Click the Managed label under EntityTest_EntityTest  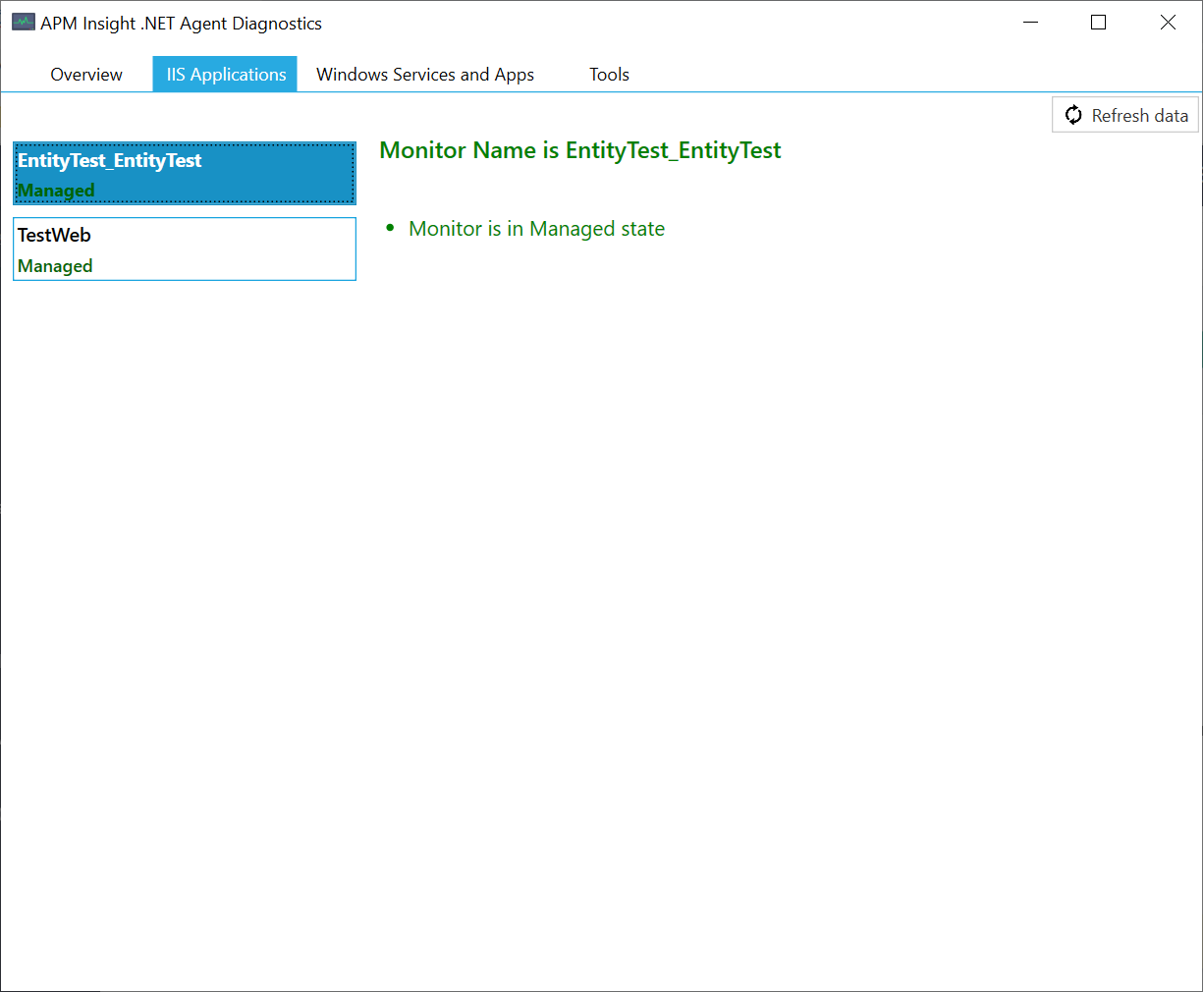[x=54, y=190]
